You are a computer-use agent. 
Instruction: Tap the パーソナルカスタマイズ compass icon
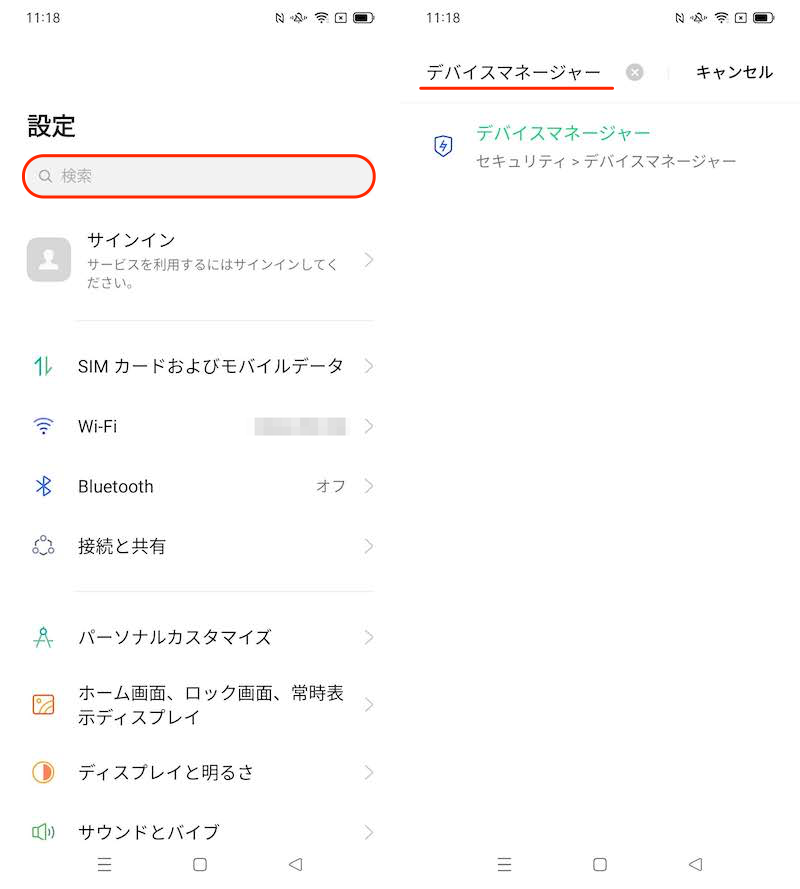point(43,637)
